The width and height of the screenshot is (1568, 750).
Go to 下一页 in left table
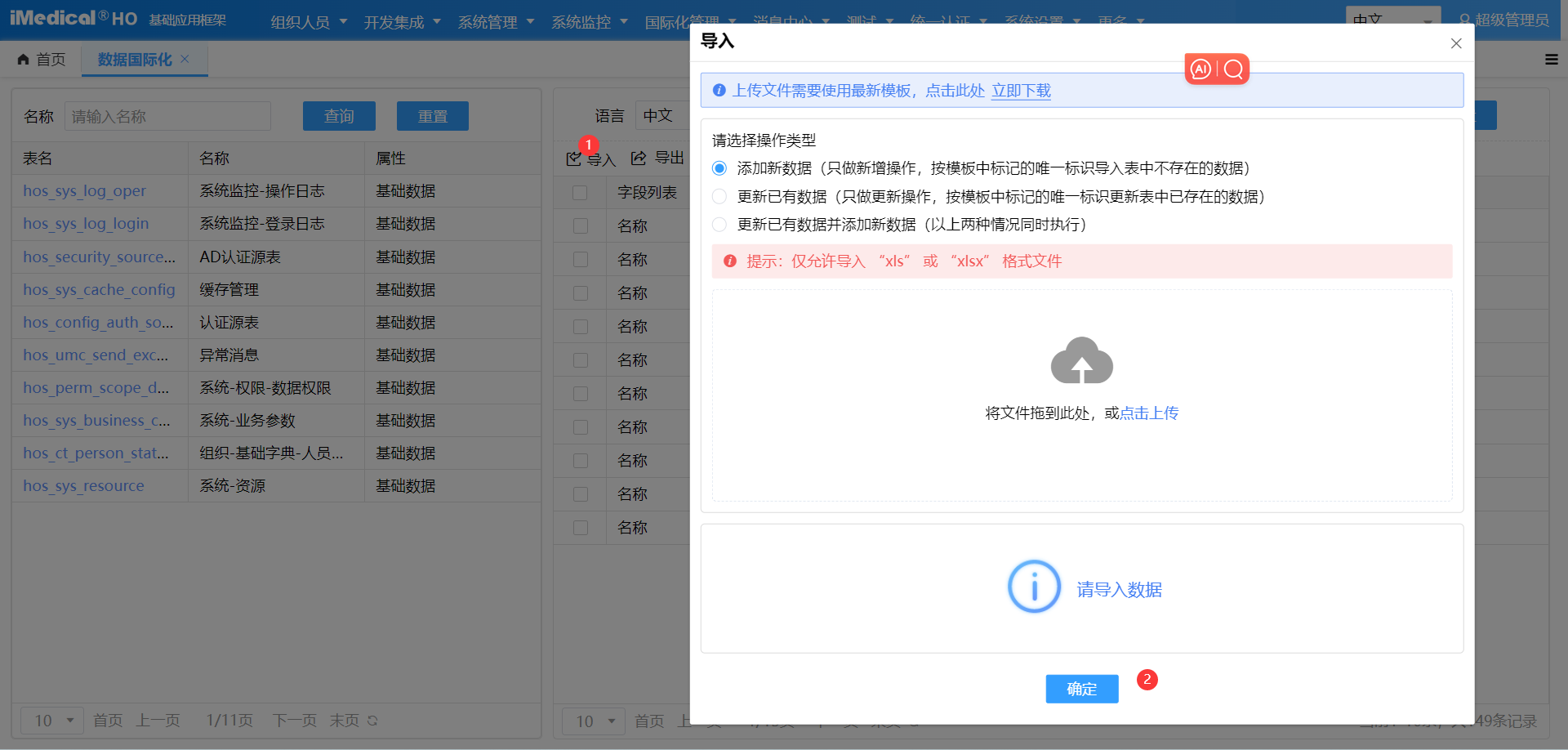pos(295,721)
